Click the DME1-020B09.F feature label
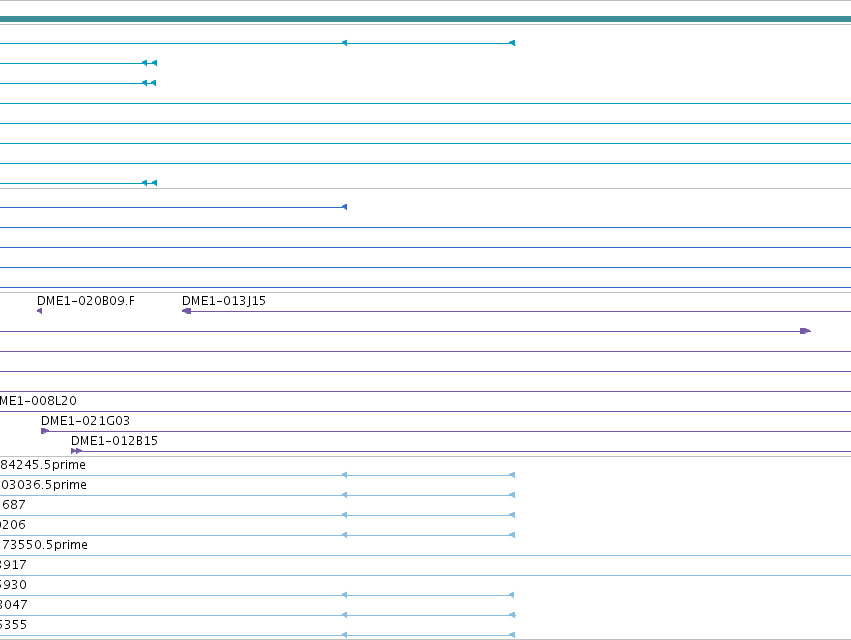 click(86, 301)
